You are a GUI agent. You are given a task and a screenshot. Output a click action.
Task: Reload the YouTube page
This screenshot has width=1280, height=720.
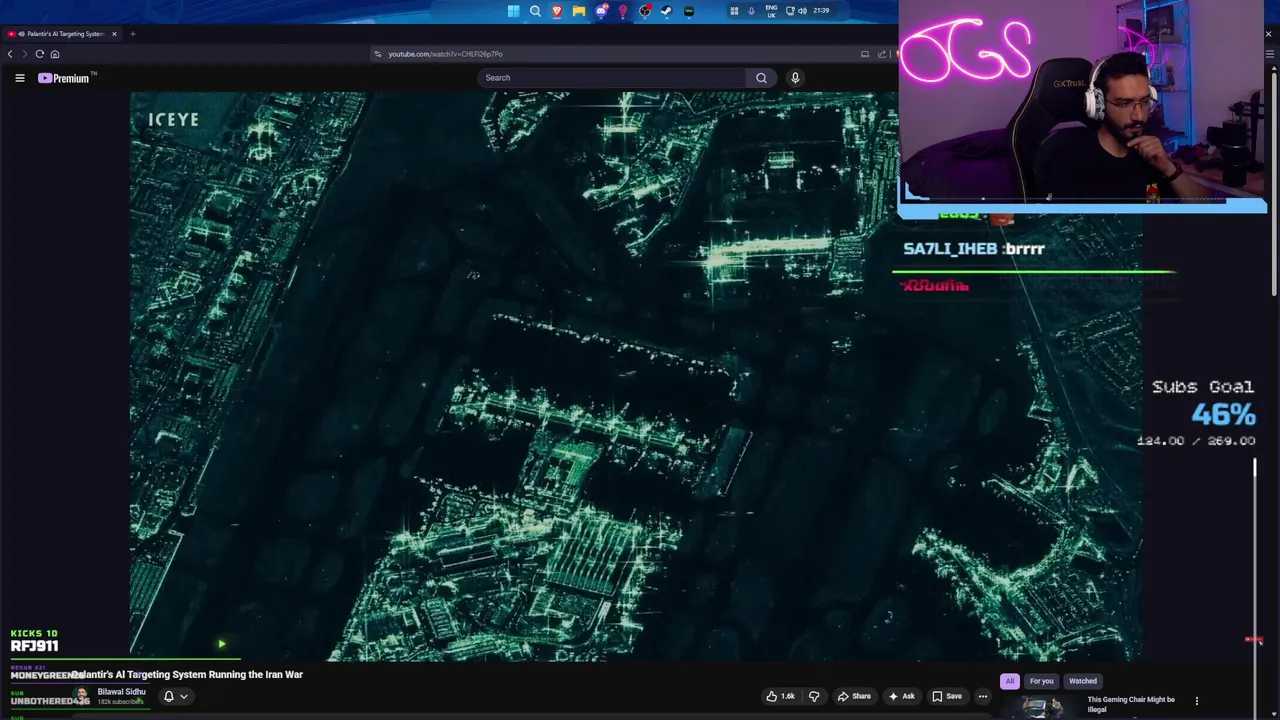40,54
